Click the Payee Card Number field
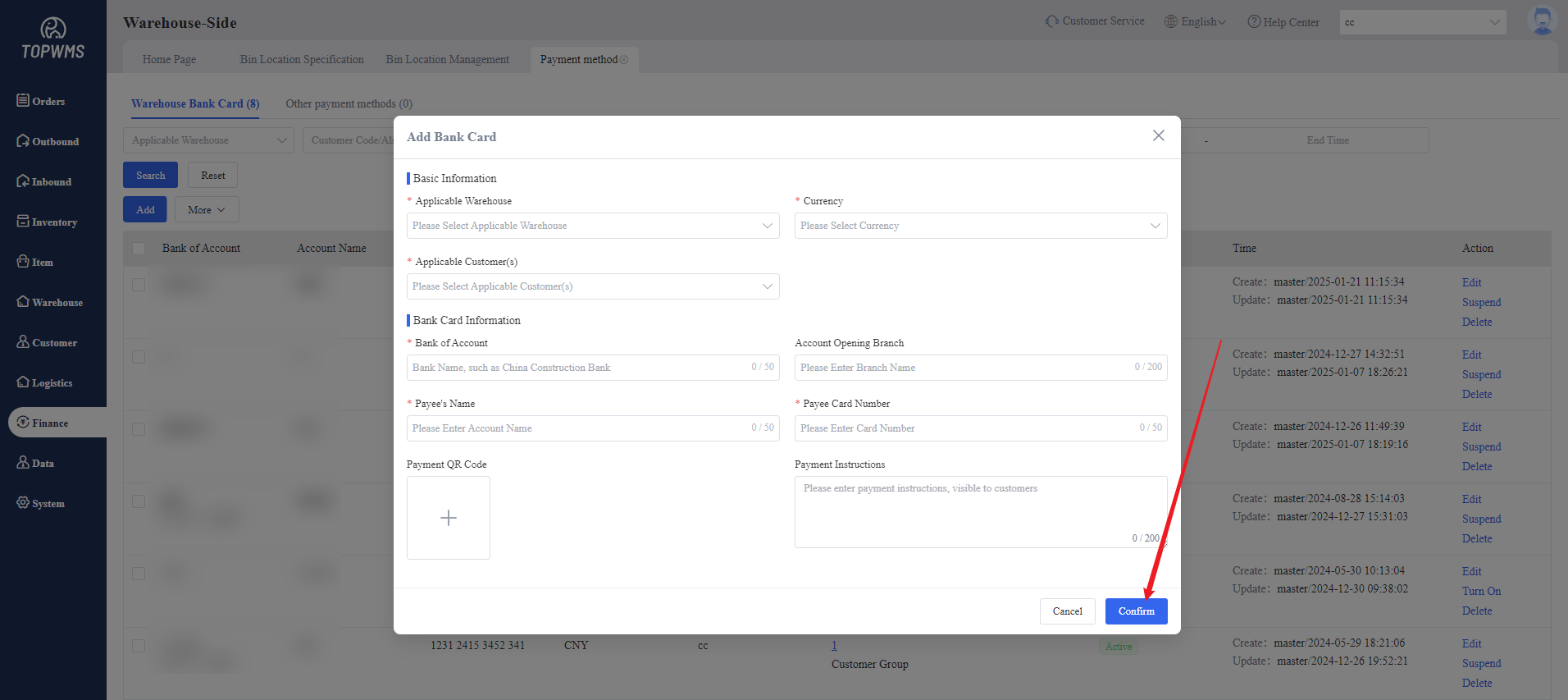The height and width of the screenshot is (700, 1568). pos(968,428)
